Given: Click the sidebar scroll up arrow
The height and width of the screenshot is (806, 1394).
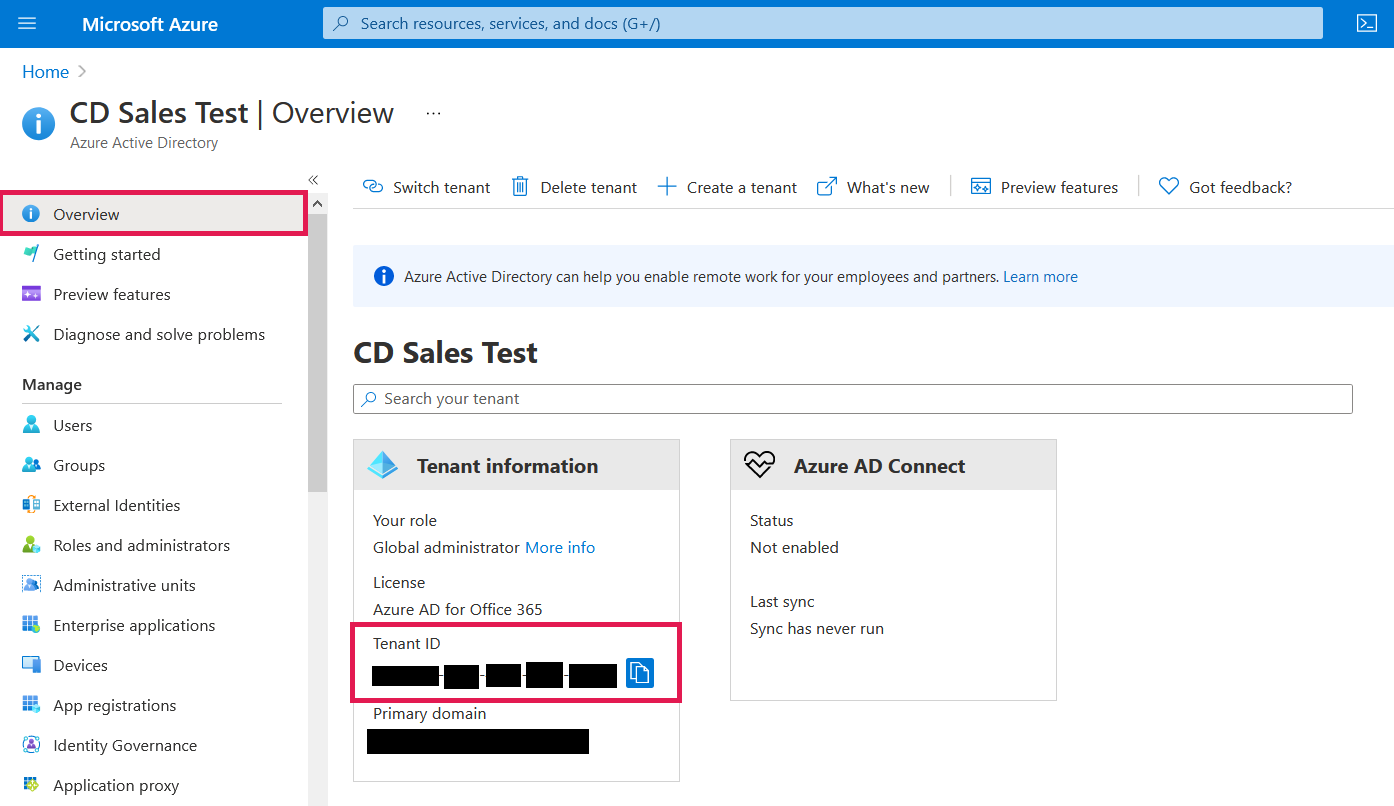Looking at the screenshot, I should pos(318,204).
